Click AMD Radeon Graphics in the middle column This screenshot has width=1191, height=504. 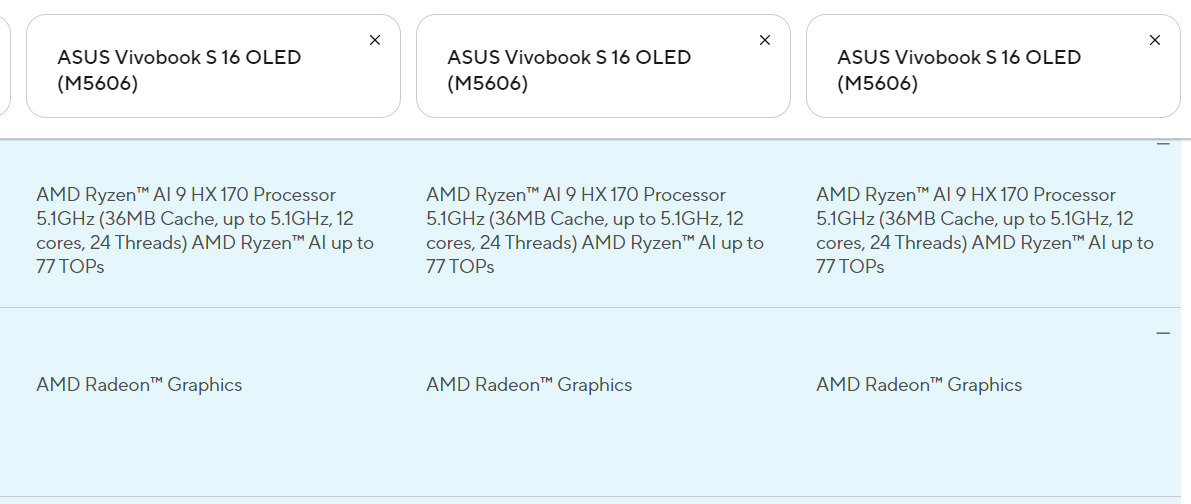529,385
